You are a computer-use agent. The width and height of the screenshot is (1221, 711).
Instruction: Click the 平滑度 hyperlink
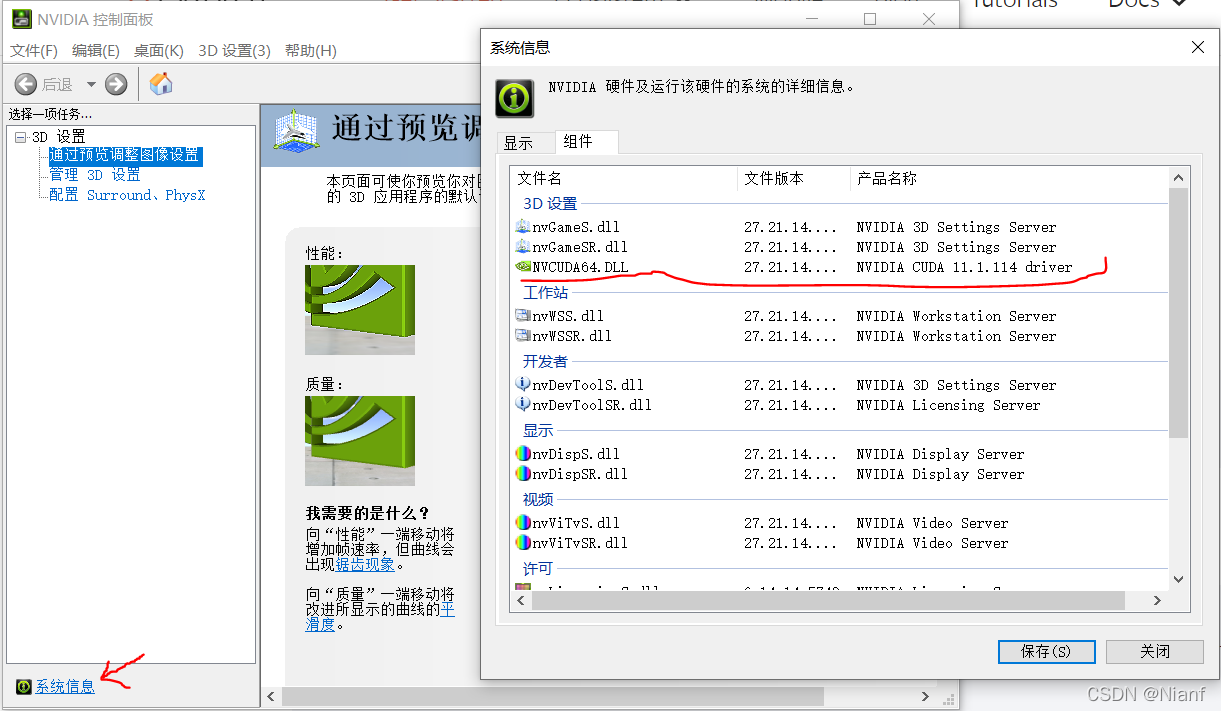(x=380, y=616)
